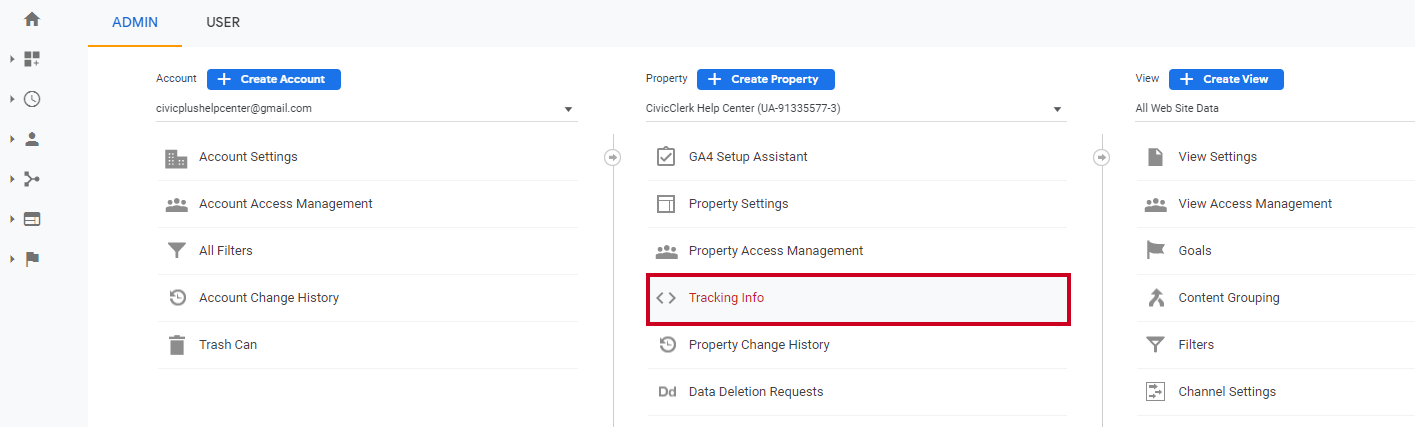Image resolution: width=1415 pixels, height=427 pixels.
Task: Click the Account Change History clock icon
Action: click(x=177, y=298)
